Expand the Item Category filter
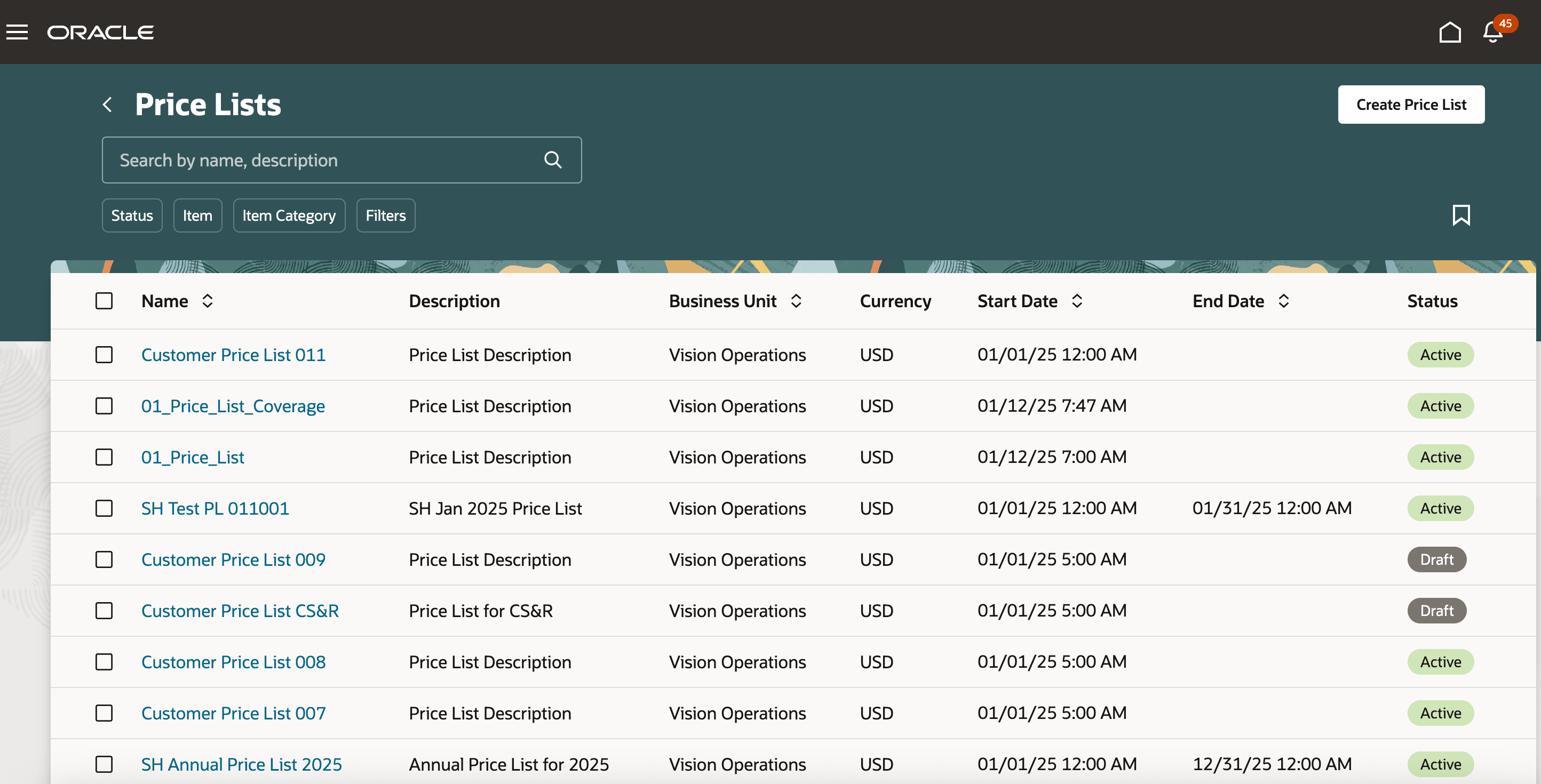 (289, 215)
